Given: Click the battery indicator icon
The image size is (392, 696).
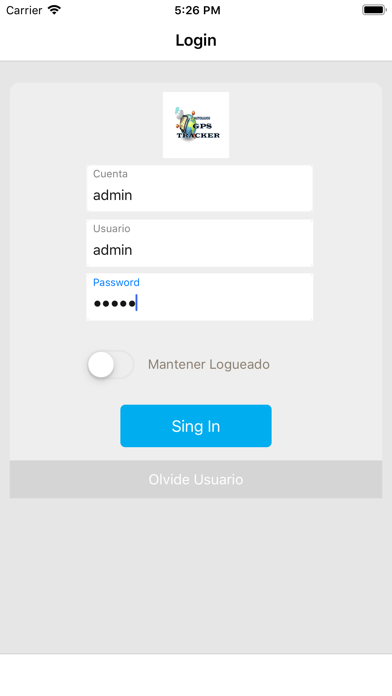Looking at the screenshot, I should [x=374, y=10].
